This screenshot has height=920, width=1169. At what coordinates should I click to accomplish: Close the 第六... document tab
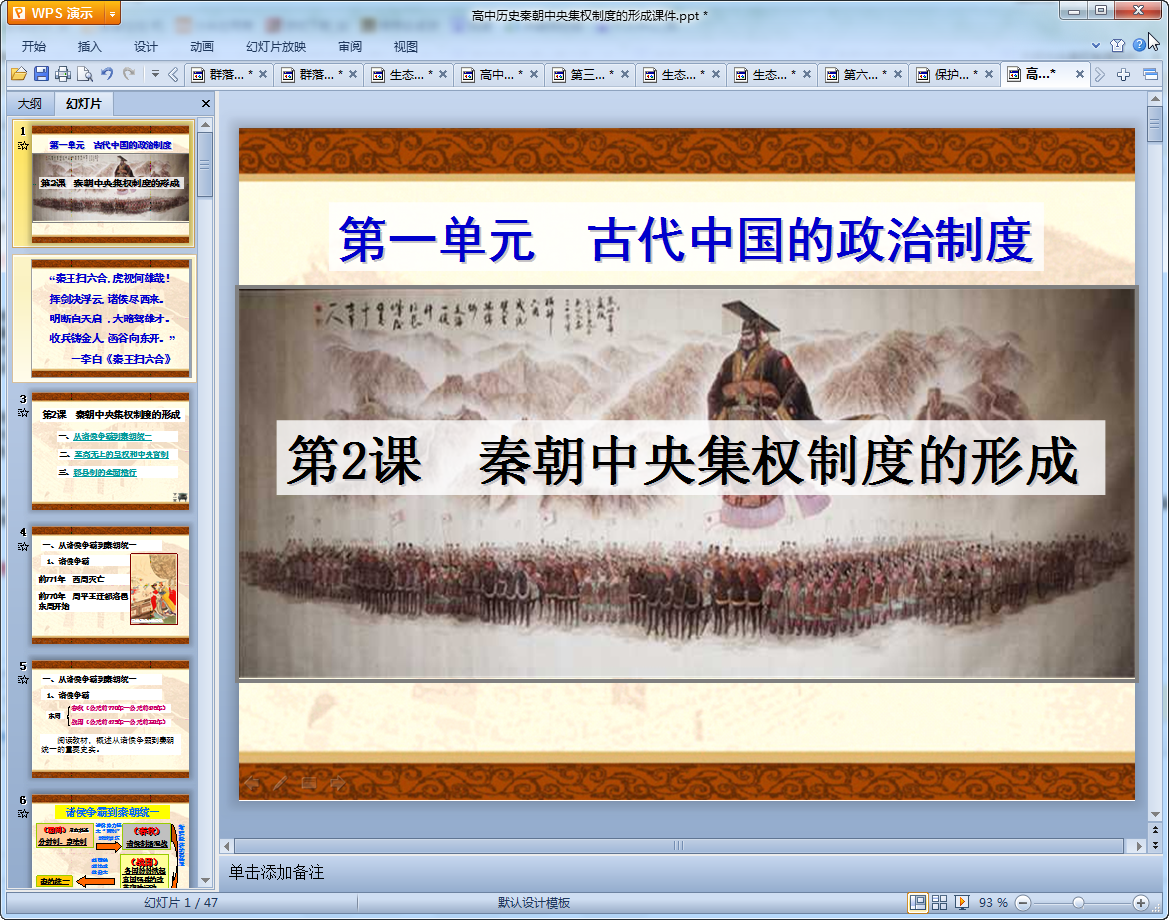pos(898,74)
